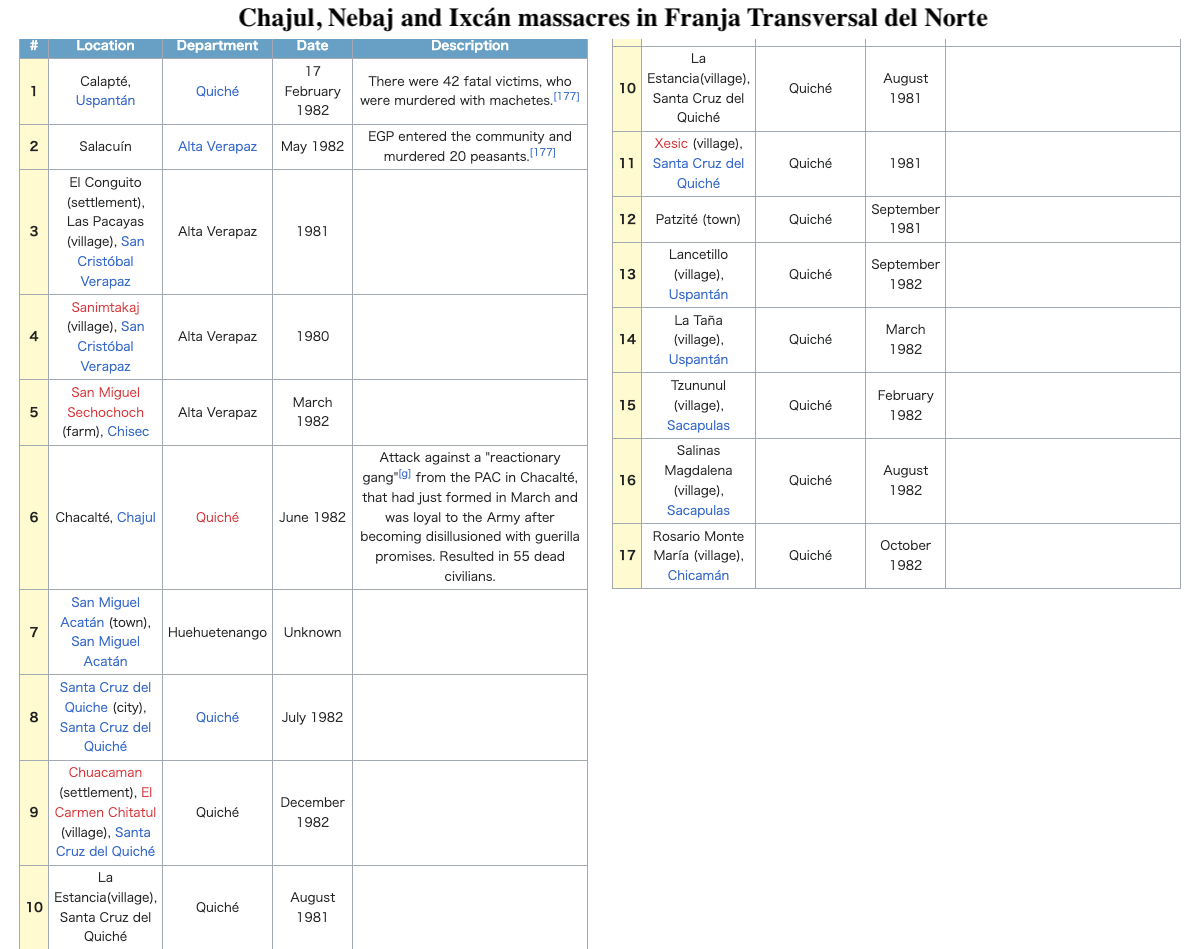Open San Cristóbal Verapaz link in Sanimtakaj row

click(106, 347)
